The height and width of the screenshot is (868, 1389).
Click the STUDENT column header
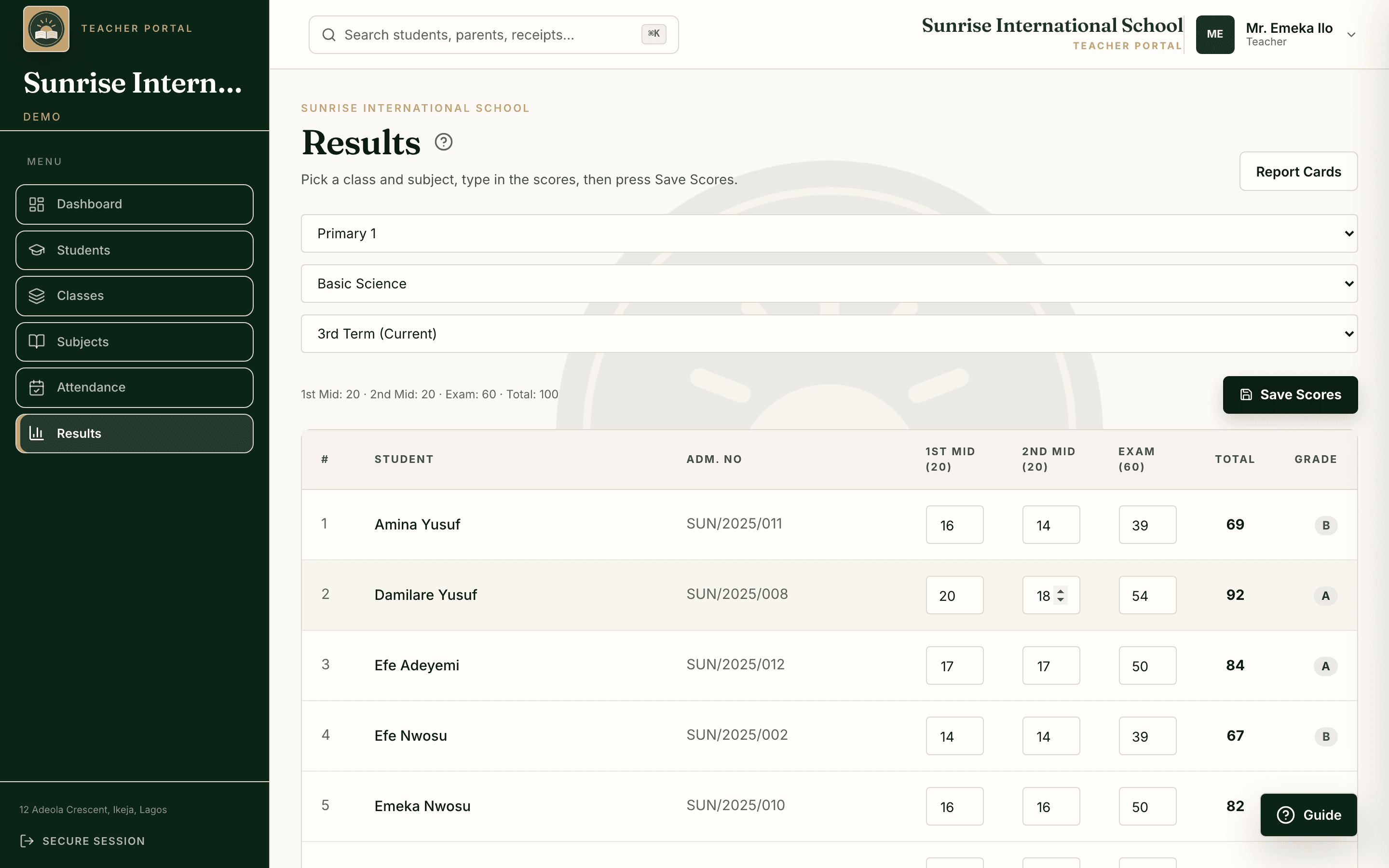coord(404,459)
